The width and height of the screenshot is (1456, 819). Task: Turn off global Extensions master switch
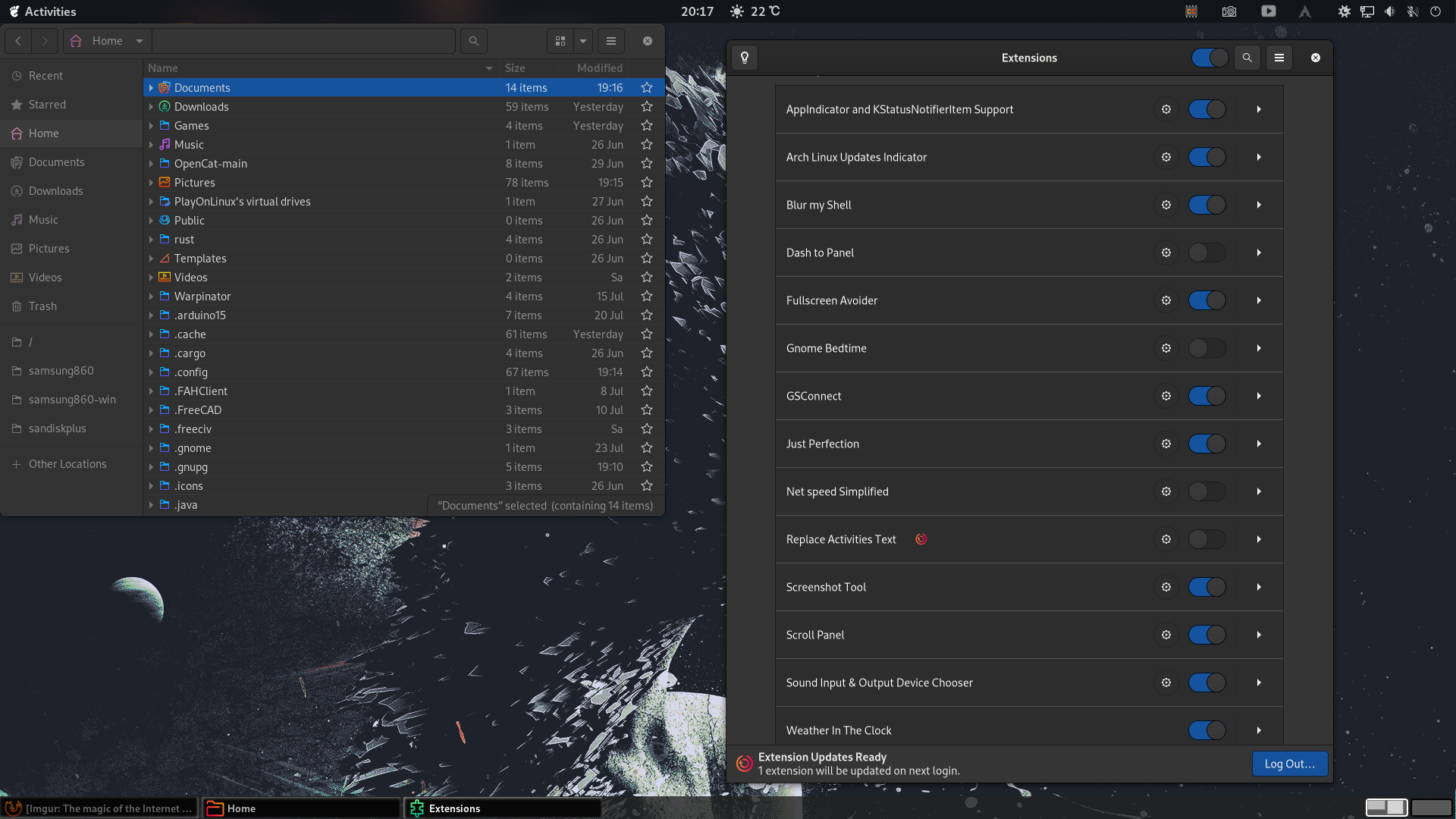pos(1210,58)
